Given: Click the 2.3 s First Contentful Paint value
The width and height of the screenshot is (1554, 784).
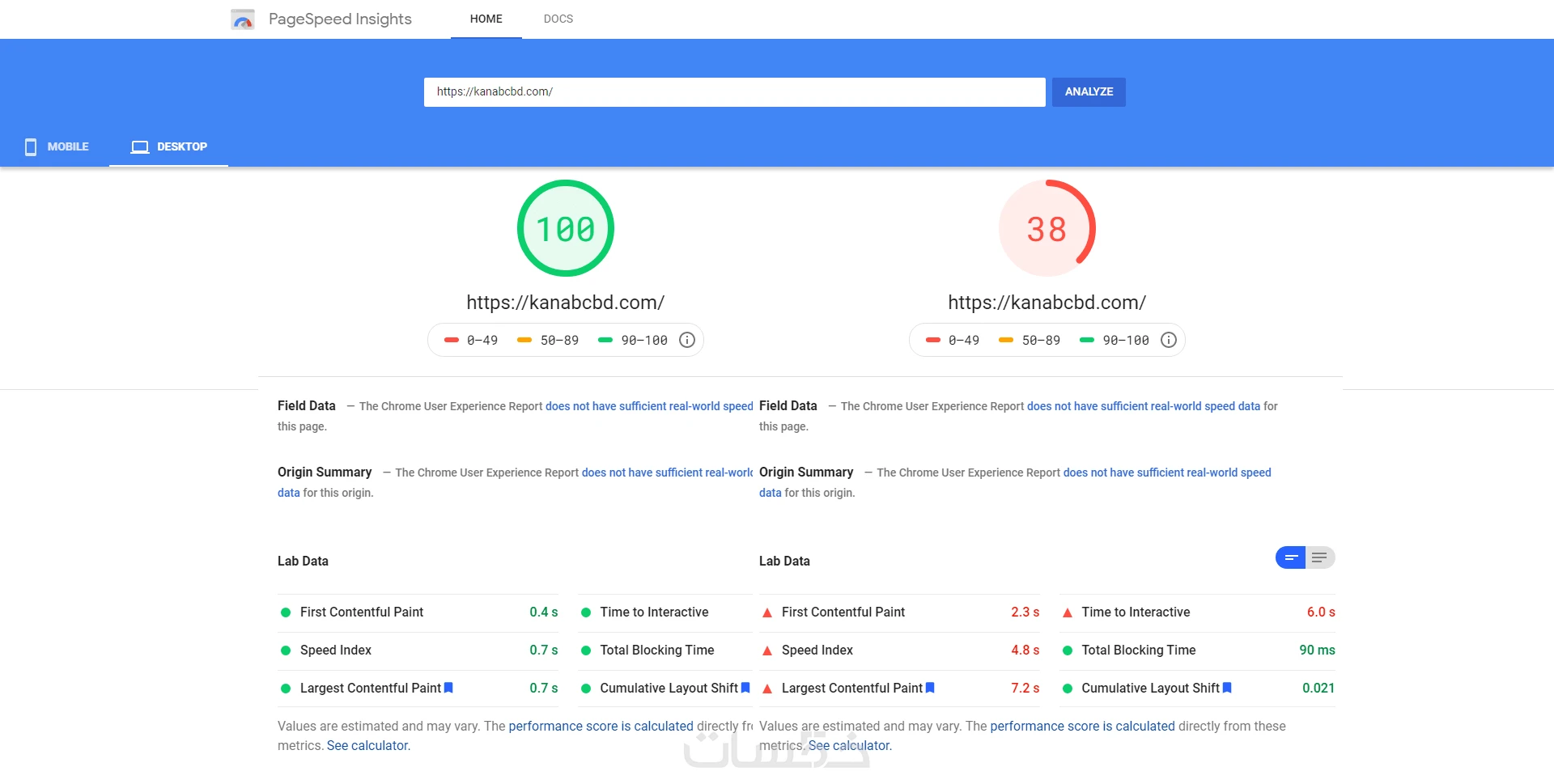Looking at the screenshot, I should [1025, 612].
